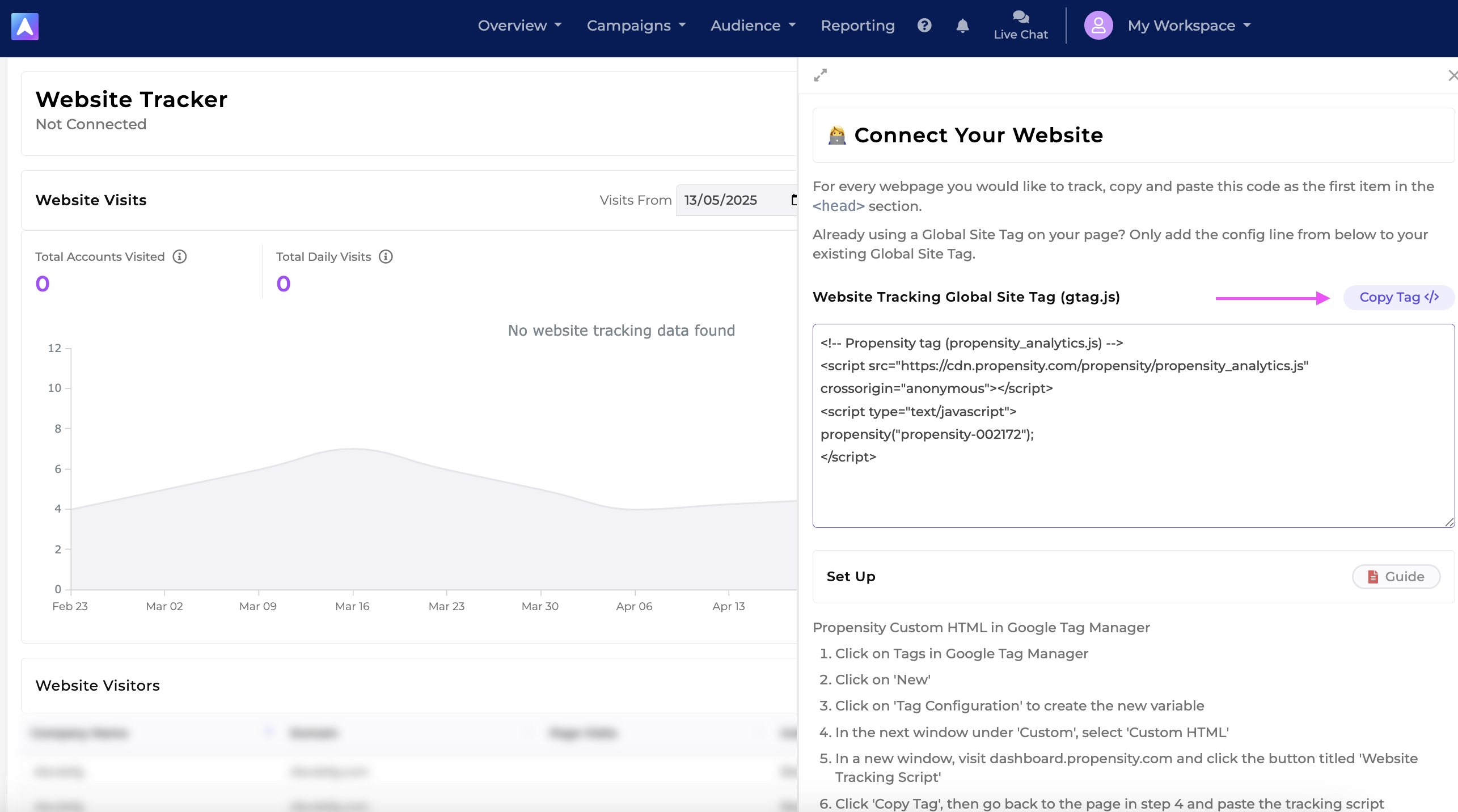The width and height of the screenshot is (1458, 812).
Task: Click the 'Feb 23' chart axis label
Action: coord(70,606)
